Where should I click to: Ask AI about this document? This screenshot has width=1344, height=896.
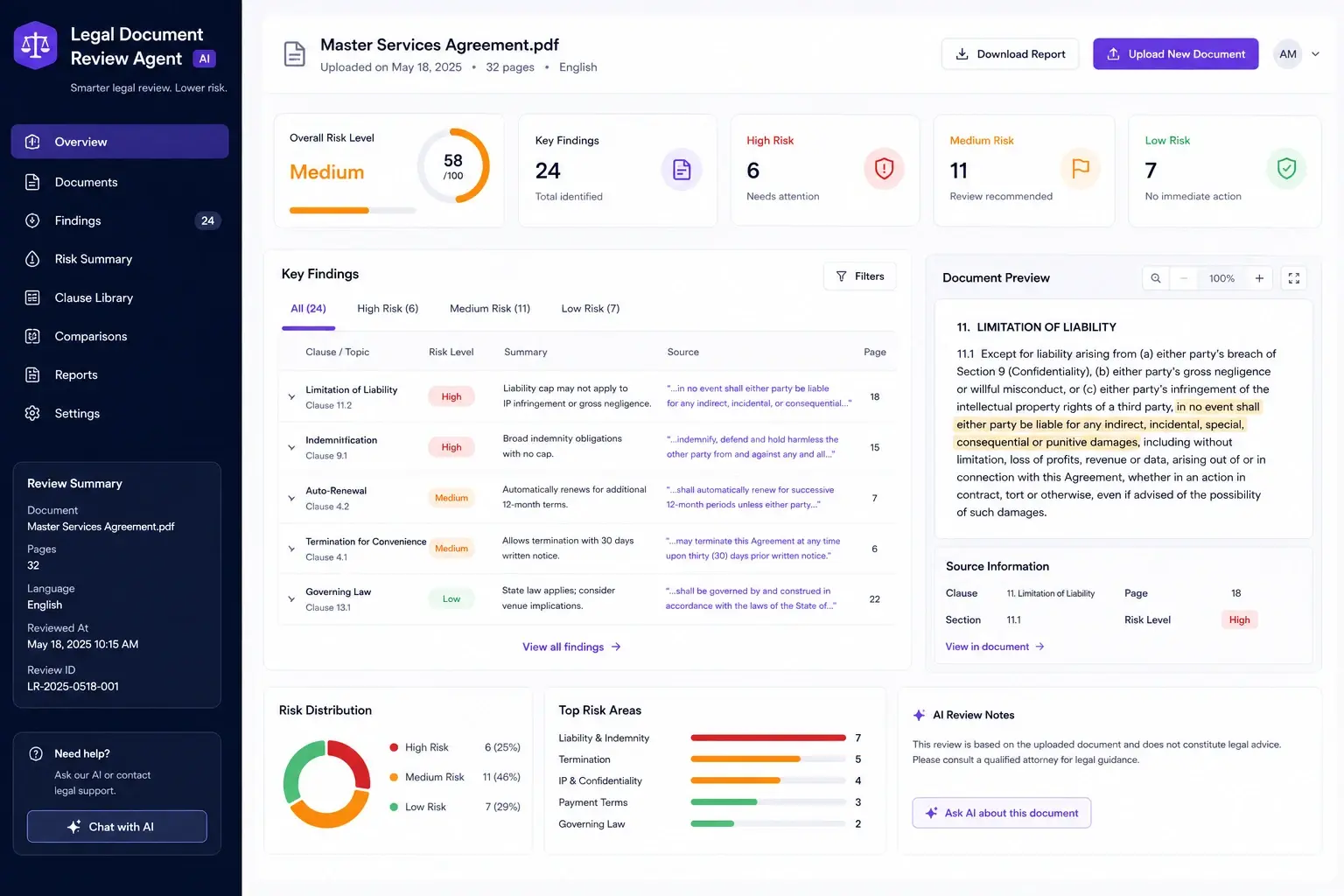tap(1002, 813)
